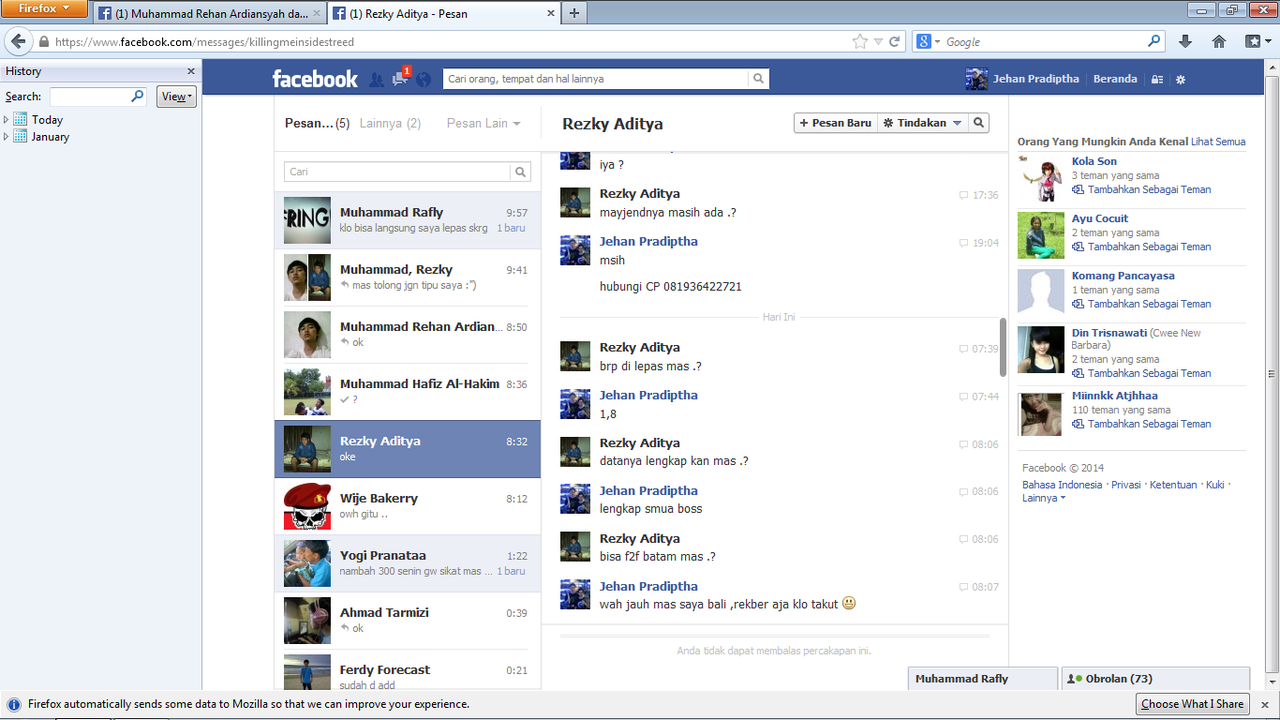Add Komang Pancayasa as friend
Screen dimensions: 1280x720
click(1149, 304)
